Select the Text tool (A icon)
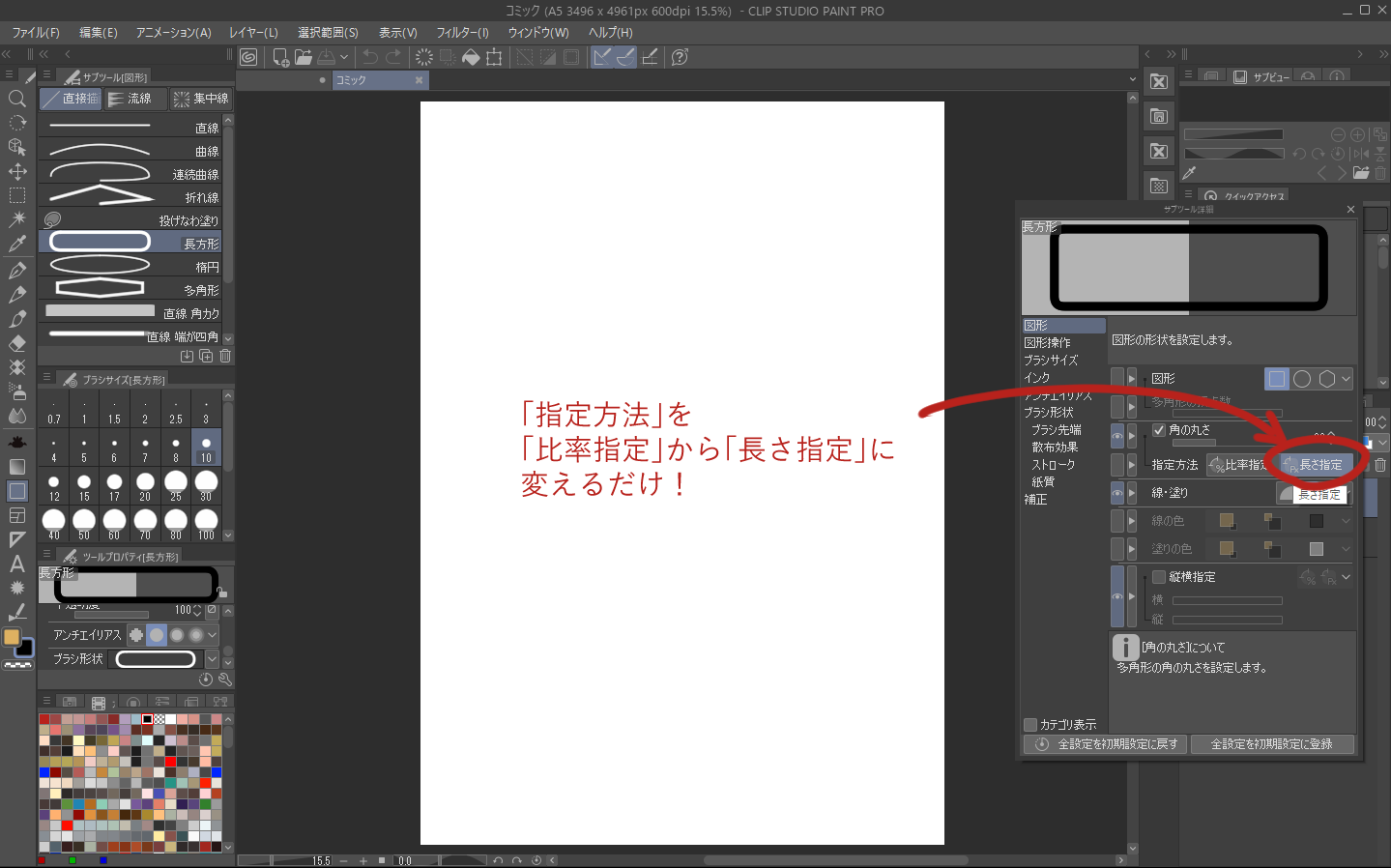 16,564
